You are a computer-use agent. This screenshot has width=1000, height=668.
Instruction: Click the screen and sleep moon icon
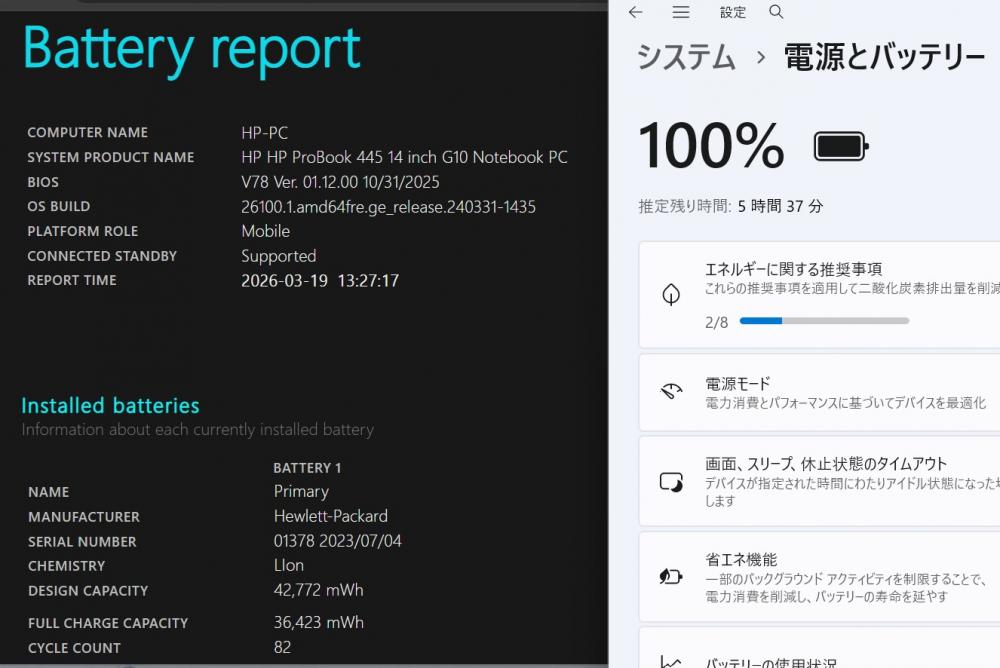tap(671, 482)
